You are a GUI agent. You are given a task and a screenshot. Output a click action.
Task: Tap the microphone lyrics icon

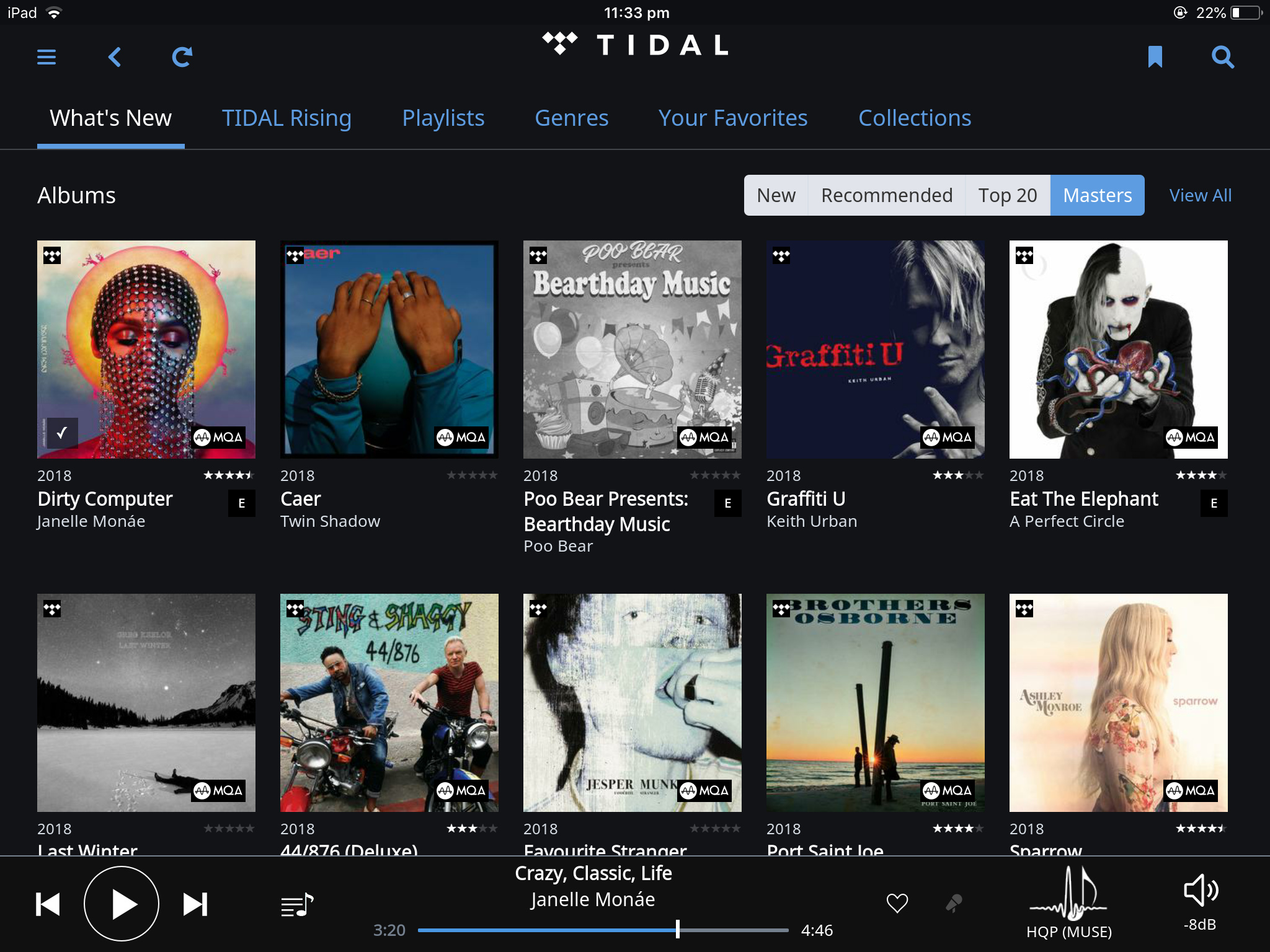click(954, 903)
